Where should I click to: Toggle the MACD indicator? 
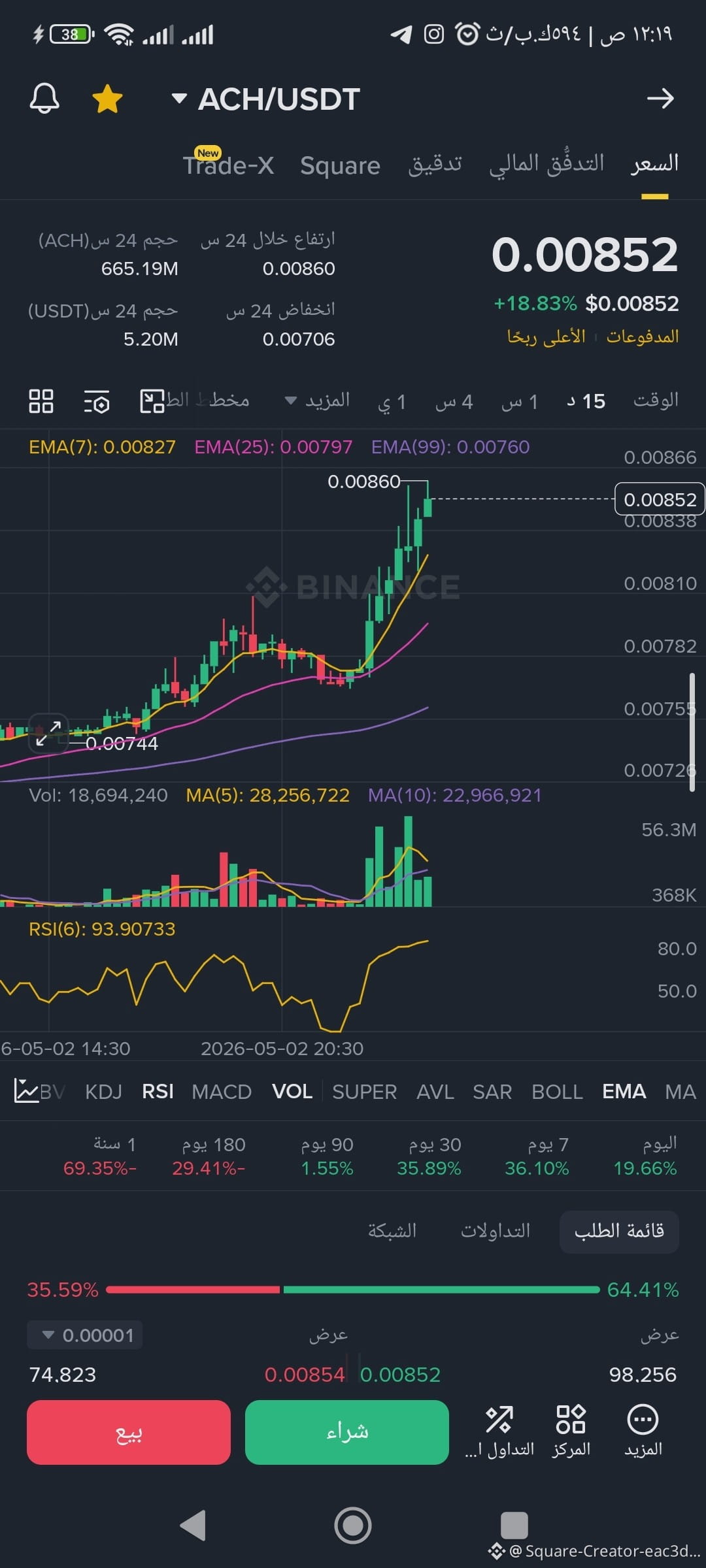point(222,1092)
